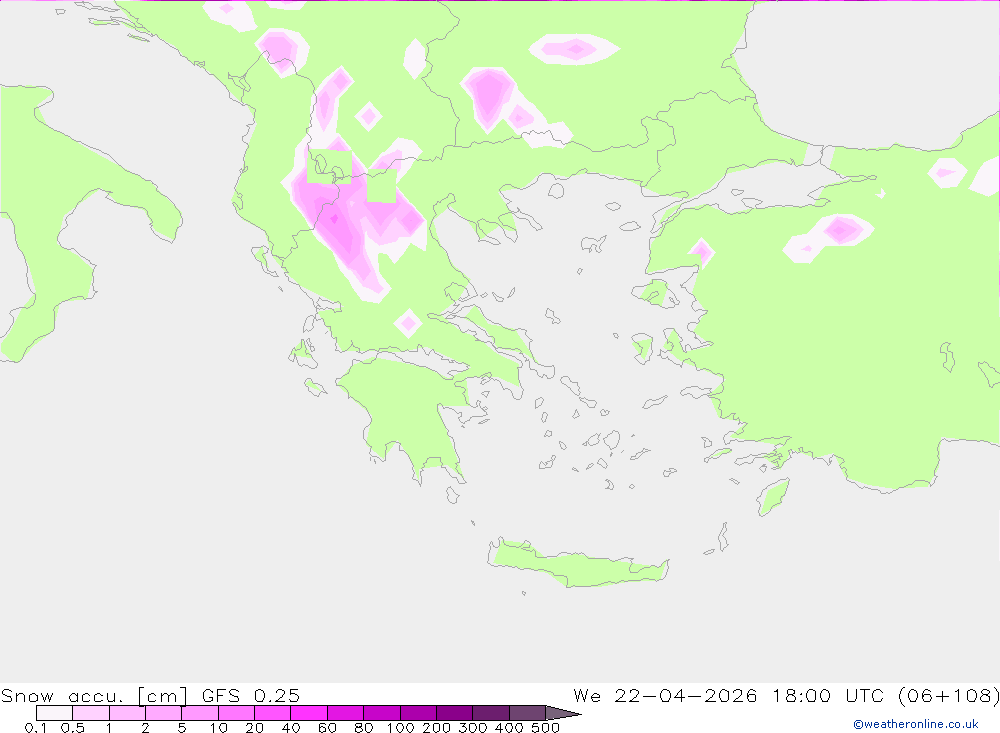Click the legend label '100'
Image resolution: width=1000 pixels, height=733 pixels.
[x=401, y=727]
